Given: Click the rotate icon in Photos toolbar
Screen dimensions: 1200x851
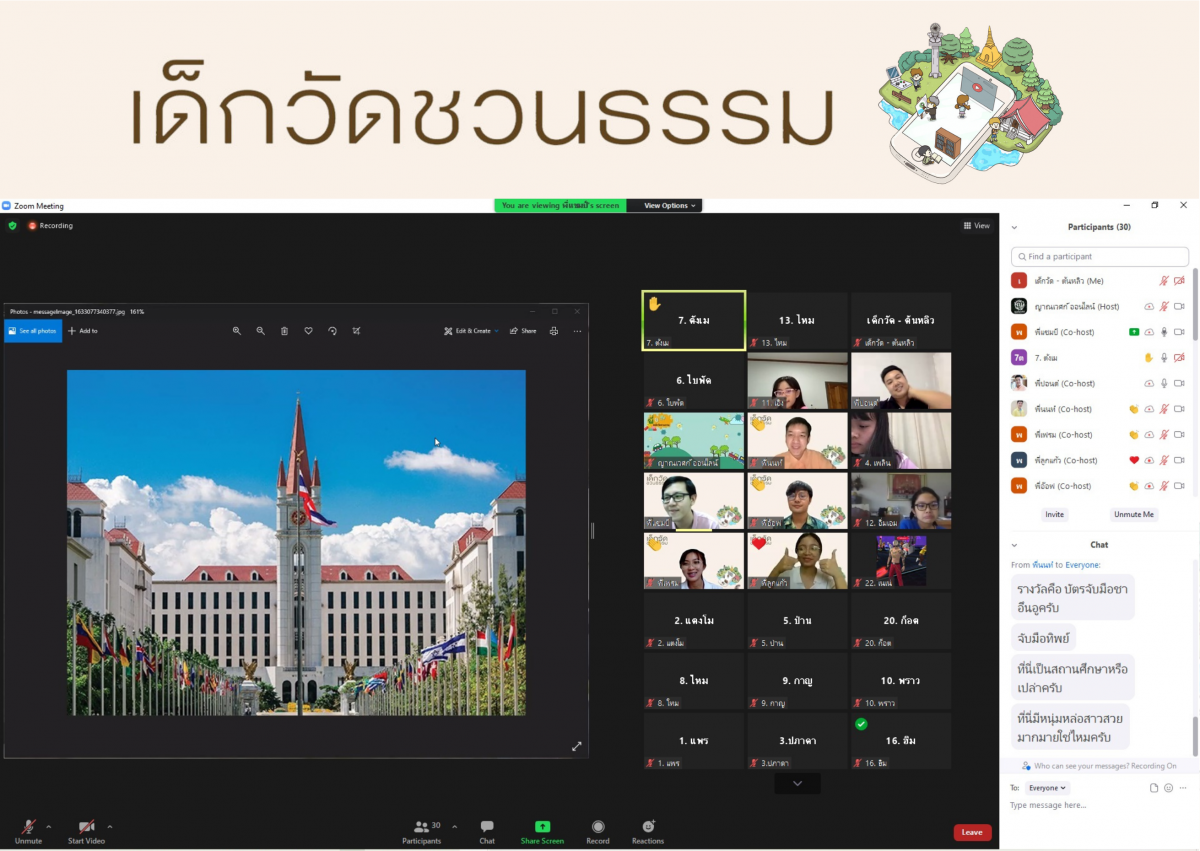Looking at the screenshot, I should tap(332, 331).
